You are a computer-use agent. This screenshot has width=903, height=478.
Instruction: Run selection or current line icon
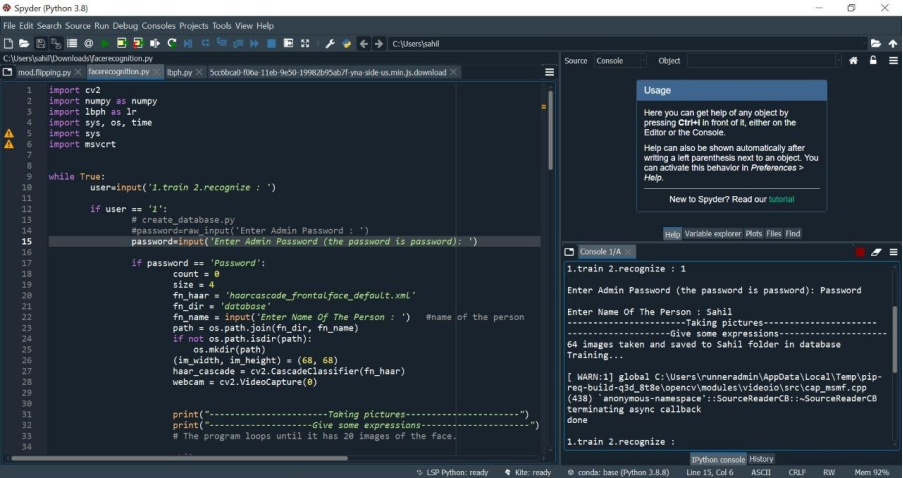point(155,43)
